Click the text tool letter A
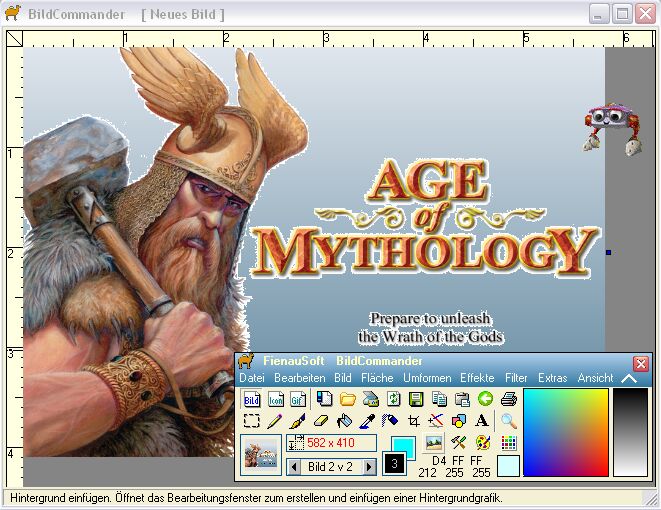The height and width of the screenshot is (510, 661). [x=482, y=421]
